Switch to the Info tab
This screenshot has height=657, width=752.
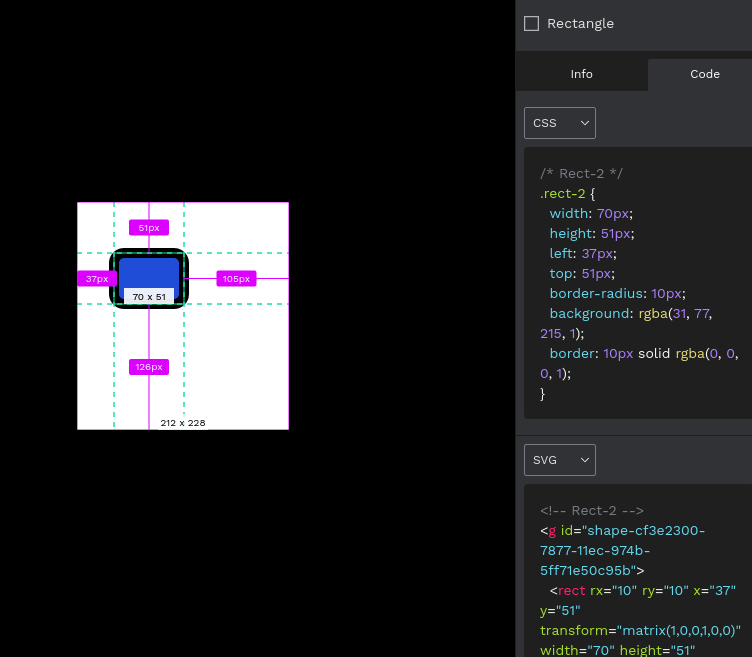pos(581,74)
